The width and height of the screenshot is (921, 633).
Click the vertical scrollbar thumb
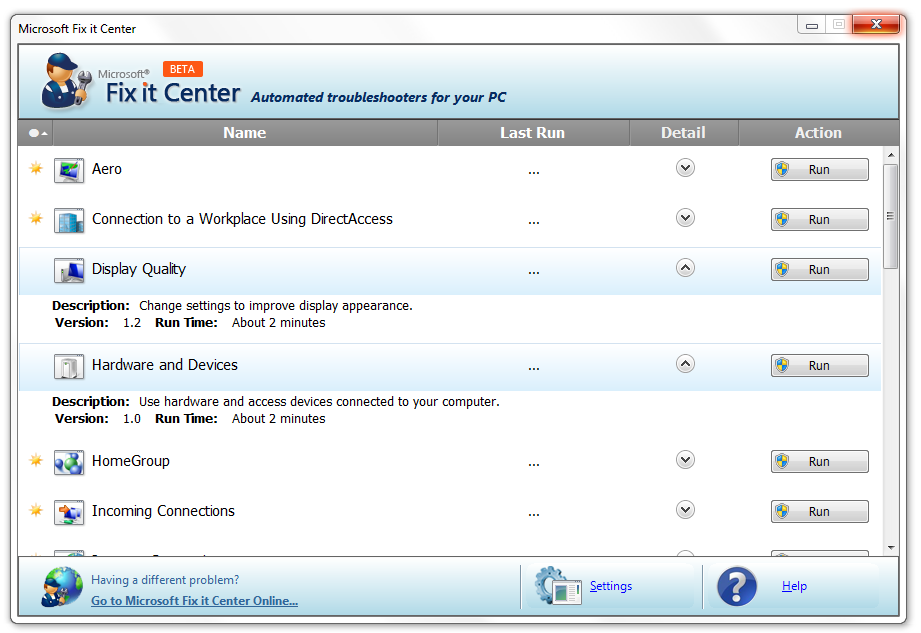coord(890,216)
